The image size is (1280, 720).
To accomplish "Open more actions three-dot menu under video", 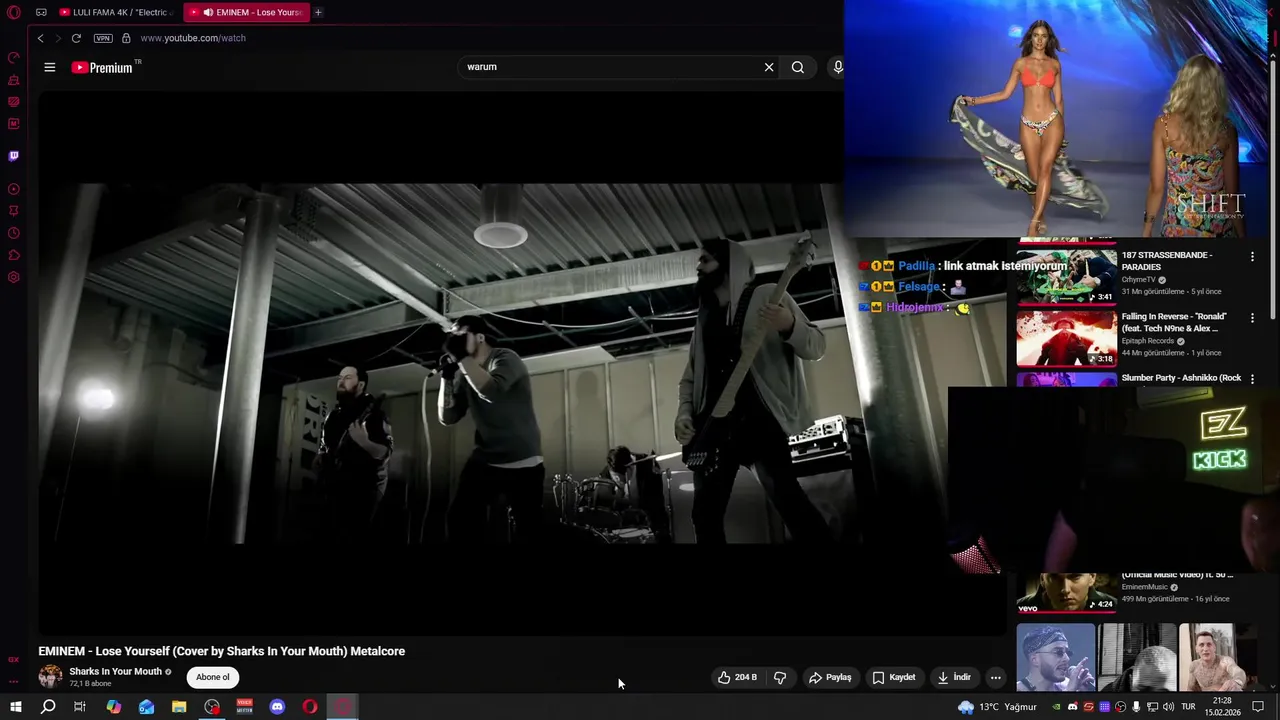I will click(995, 677).
